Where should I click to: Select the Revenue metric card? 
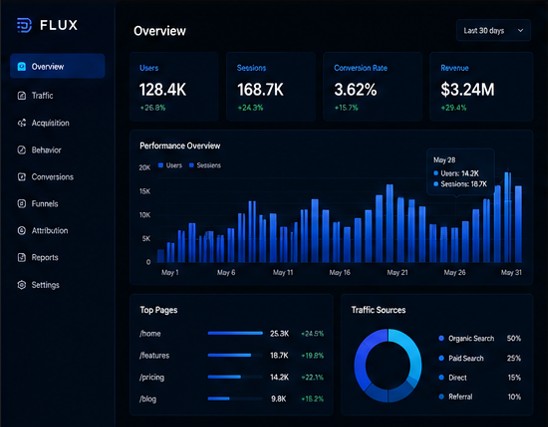(x=481, y=87)
